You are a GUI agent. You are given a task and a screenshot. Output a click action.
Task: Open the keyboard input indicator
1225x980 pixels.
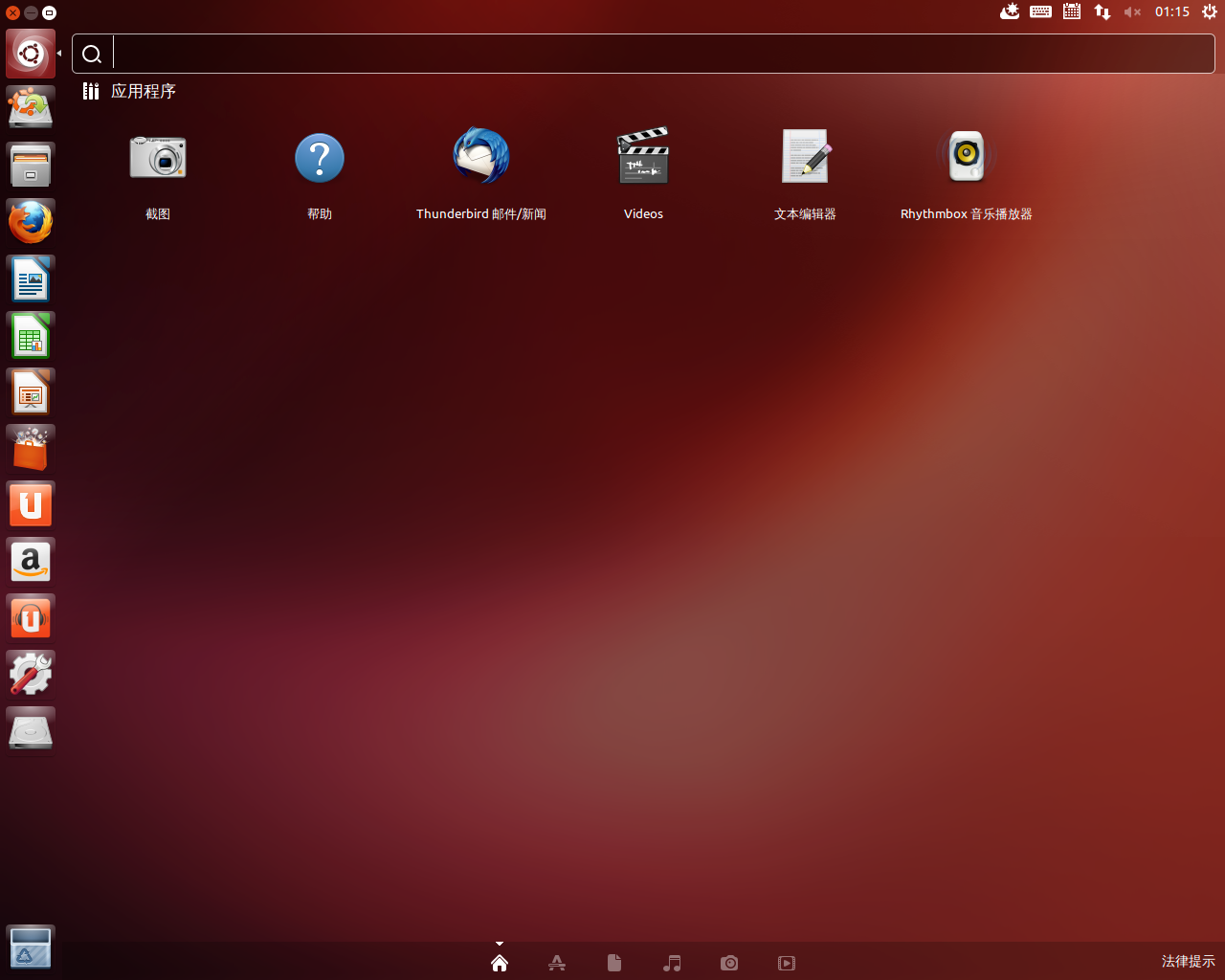click(x=1041, y=11)
